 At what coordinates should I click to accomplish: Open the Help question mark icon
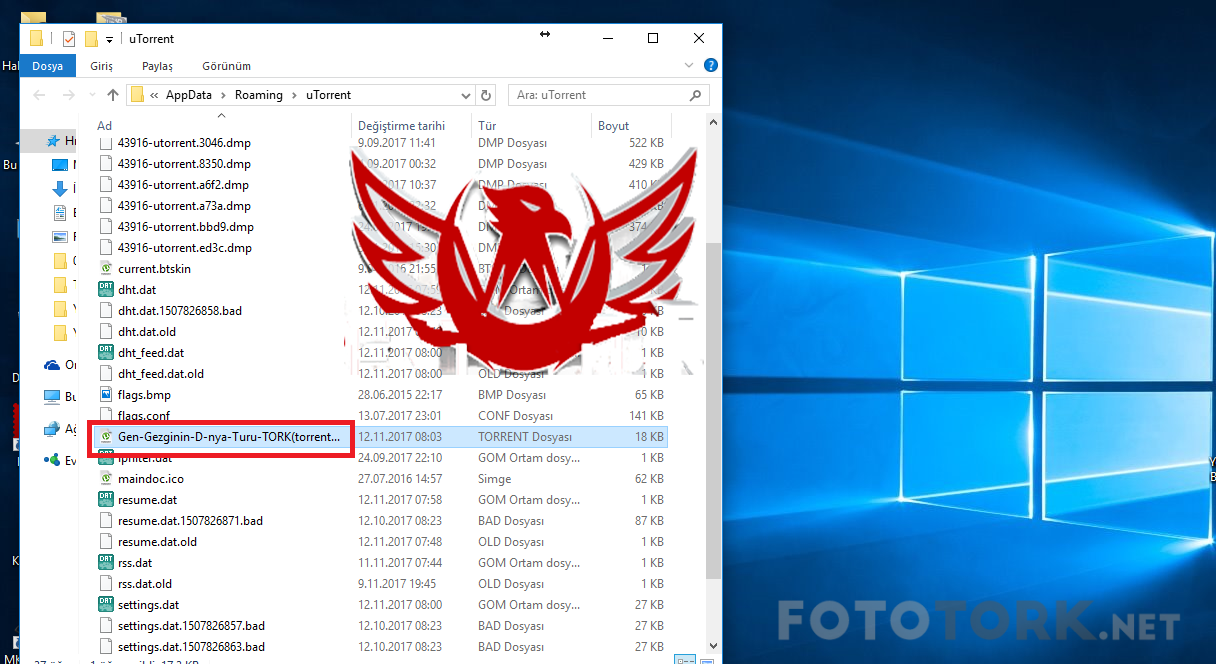(x=711, y=65)
